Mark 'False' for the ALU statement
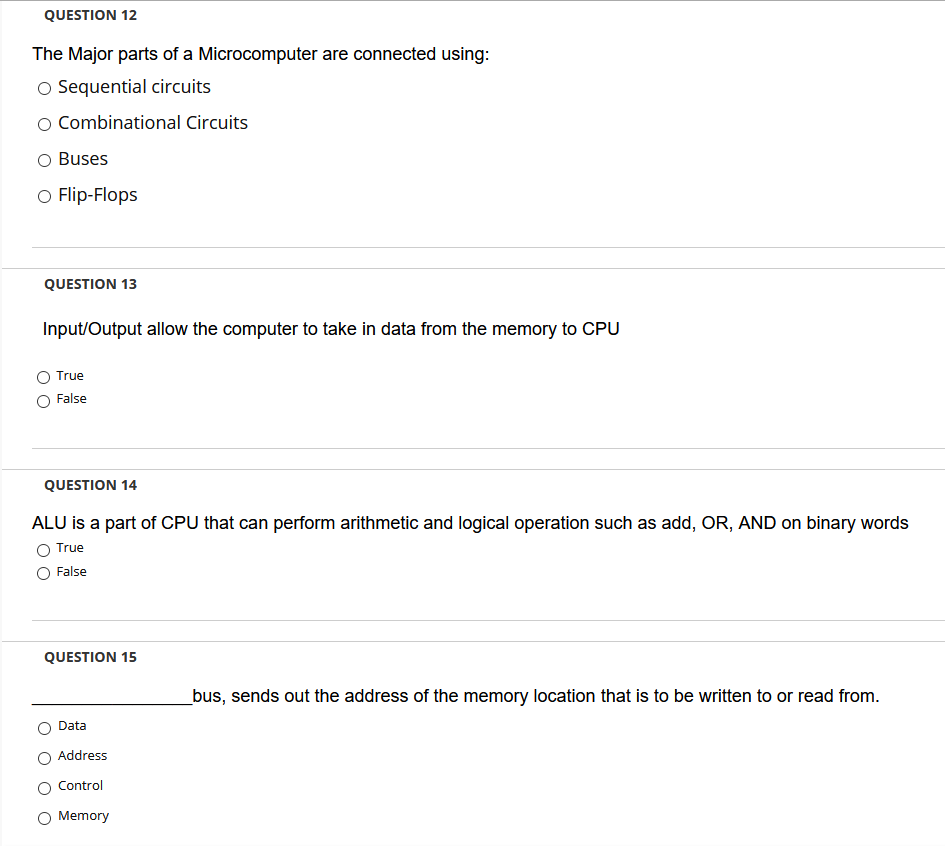Viewport: 945px width, 846px height. pos(43,573)
